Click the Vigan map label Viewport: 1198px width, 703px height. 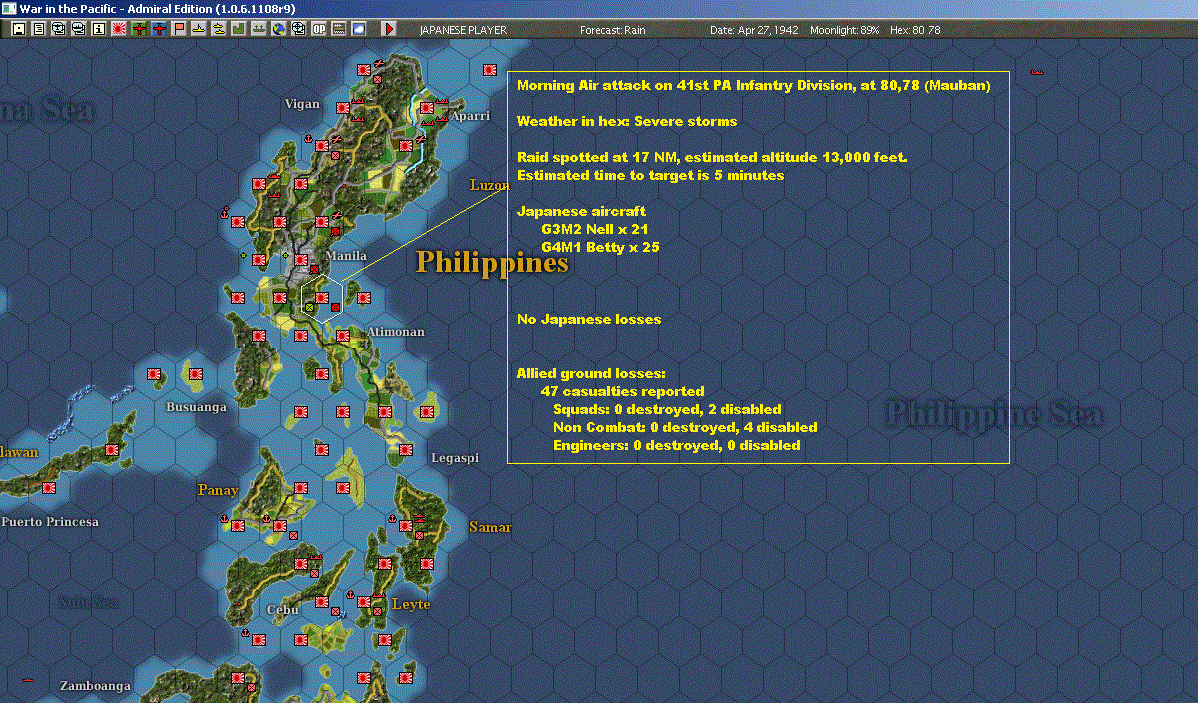[x=302, y=104]
